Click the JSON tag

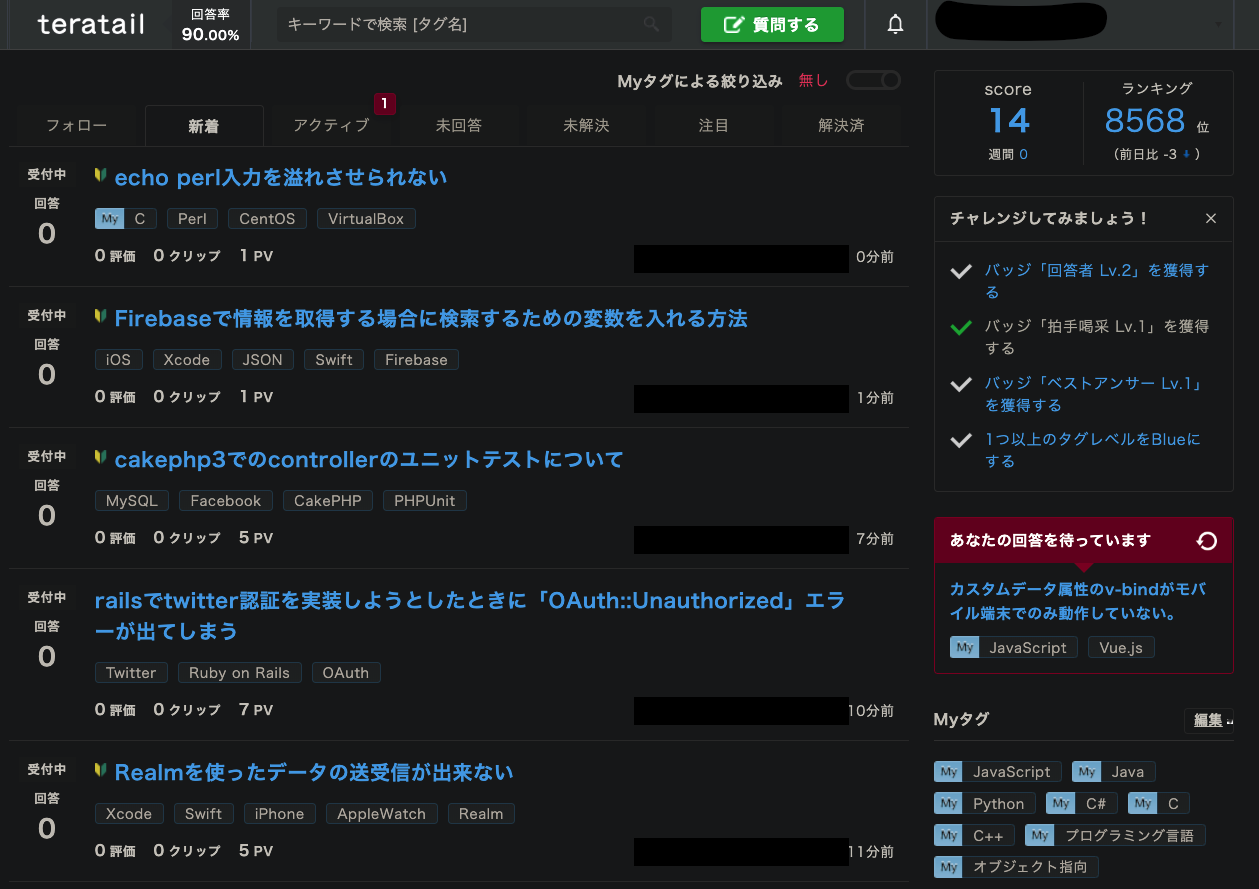pyautogui.click(x=263, y=360)
